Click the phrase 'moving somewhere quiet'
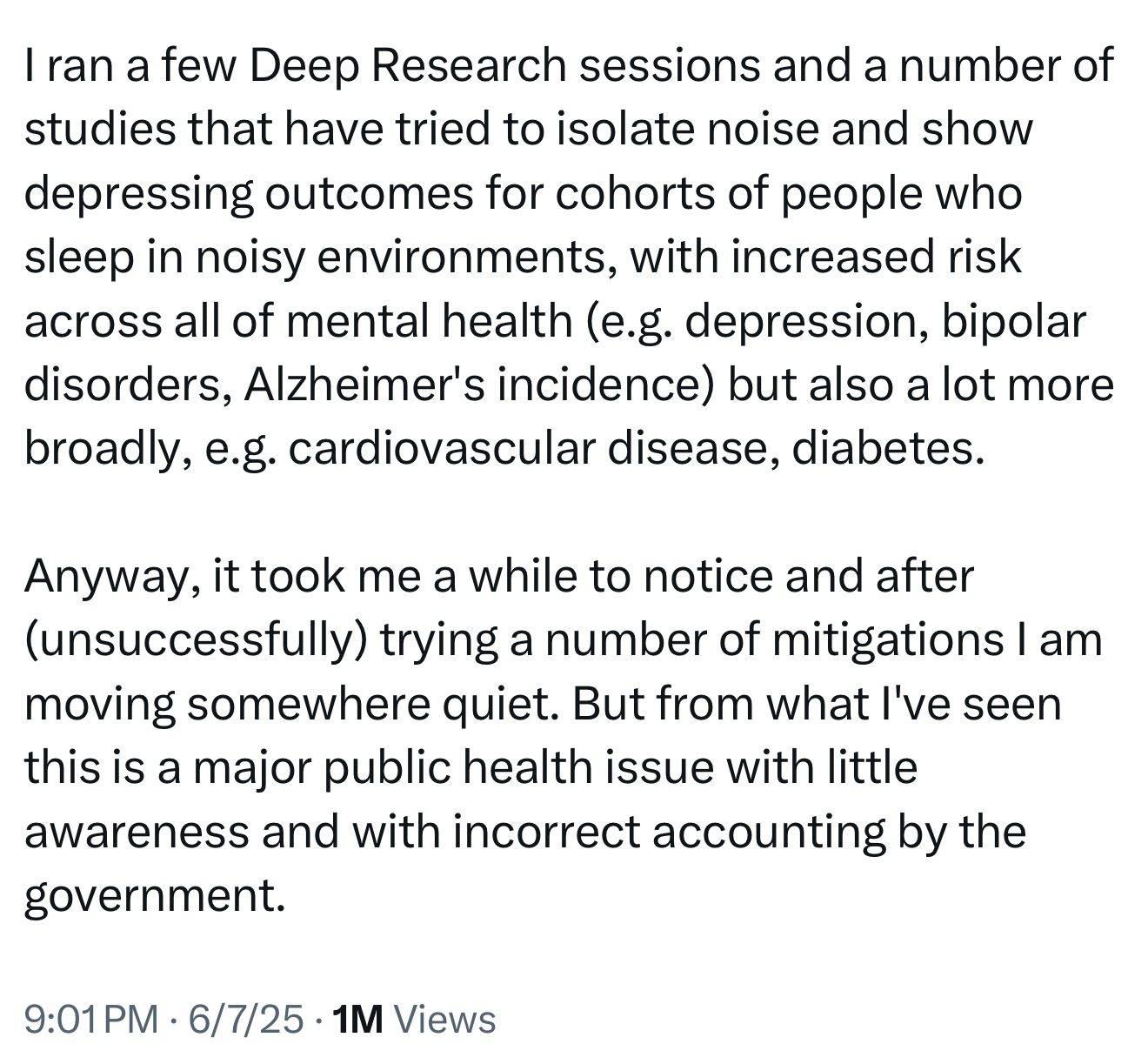This screenshot has height=1064, width=1148. [290, 704]
